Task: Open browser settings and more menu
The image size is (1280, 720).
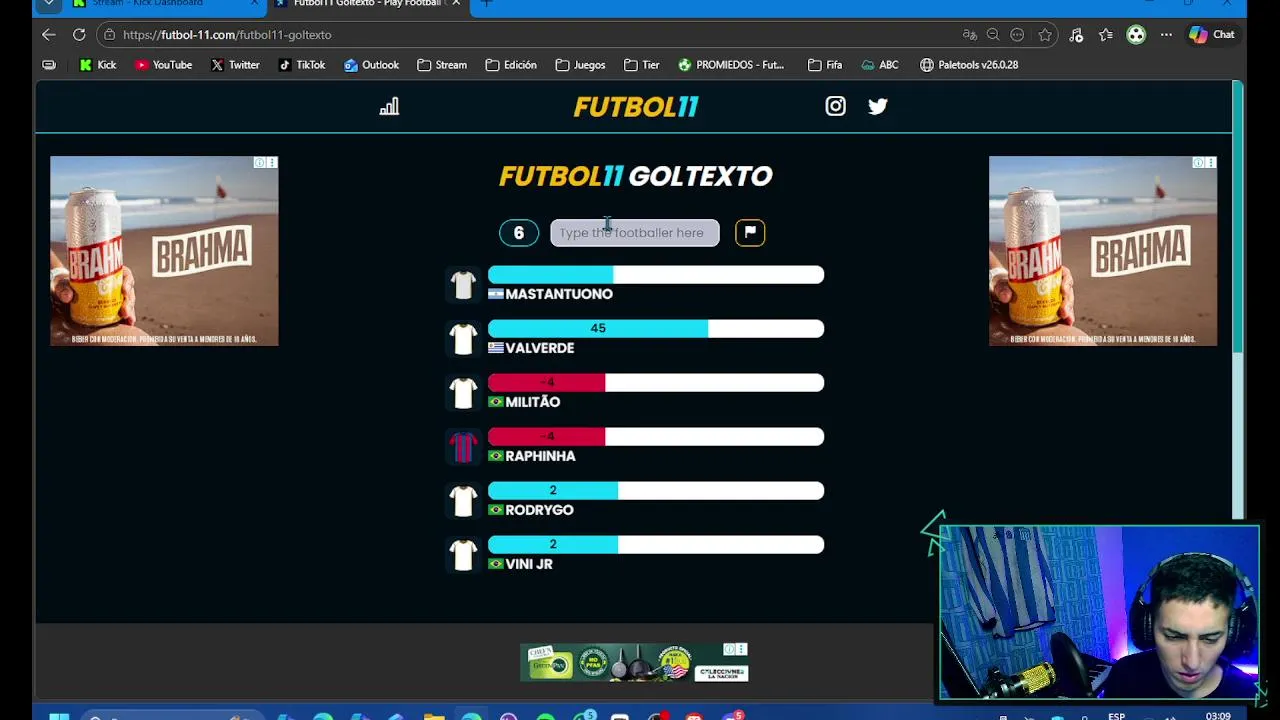Action: pos(1166,34)
